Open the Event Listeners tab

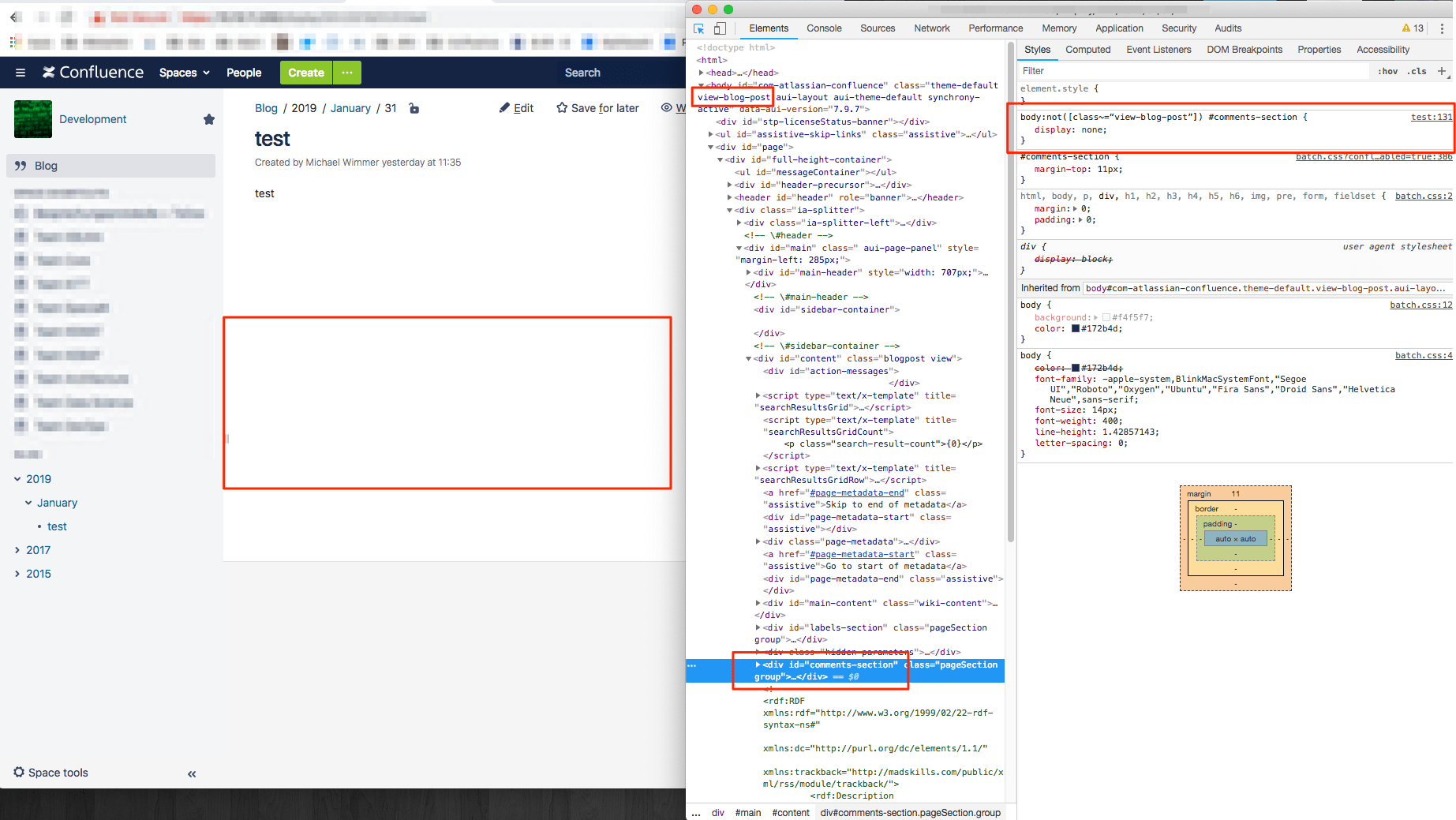1158,50
